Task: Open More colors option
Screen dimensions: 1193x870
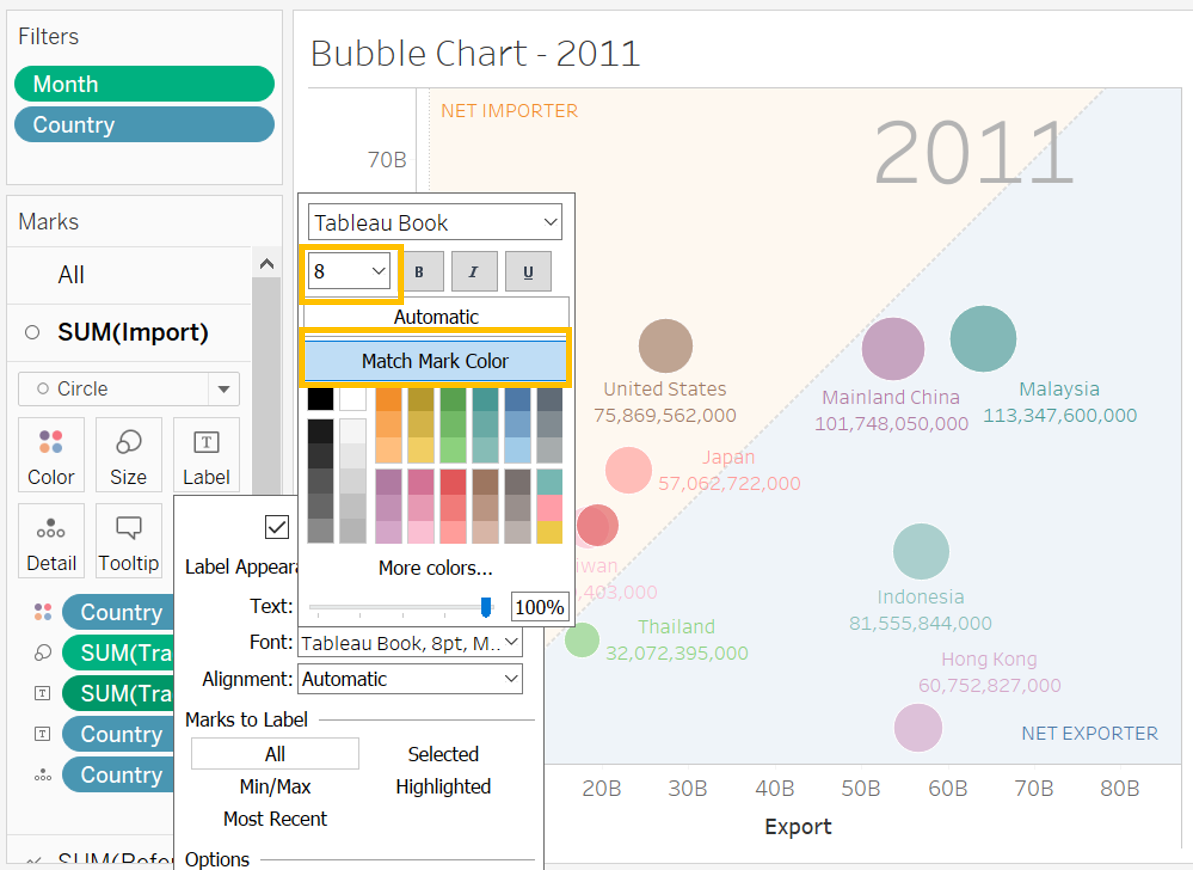Action: (435, 568)
